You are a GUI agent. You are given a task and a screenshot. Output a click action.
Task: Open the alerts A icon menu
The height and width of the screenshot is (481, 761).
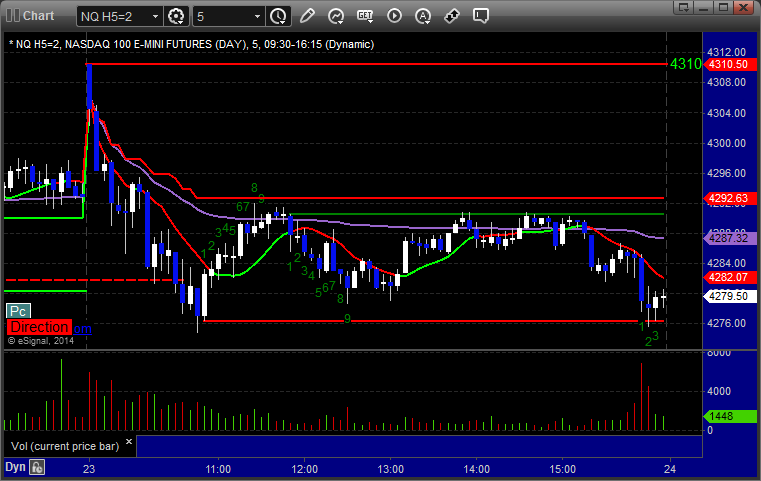[423, 16]
